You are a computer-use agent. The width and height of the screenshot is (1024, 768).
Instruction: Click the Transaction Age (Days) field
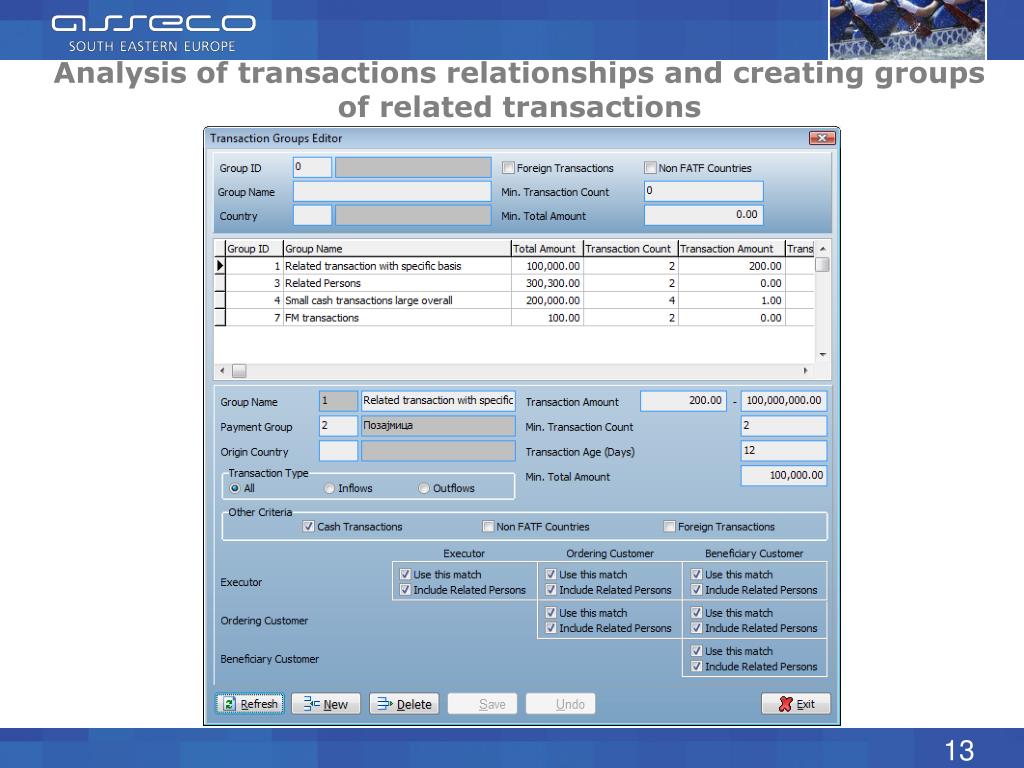[784, 451]
